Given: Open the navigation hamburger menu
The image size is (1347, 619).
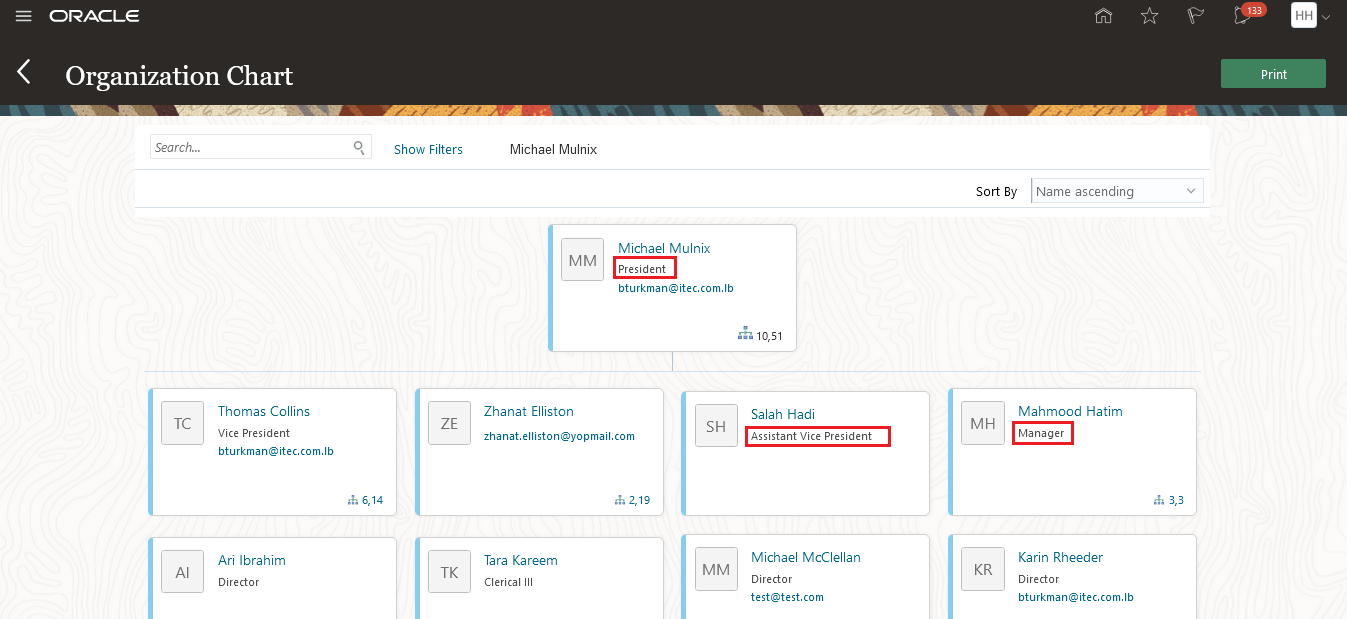Looking at the screenshot, I should point(23,15).
